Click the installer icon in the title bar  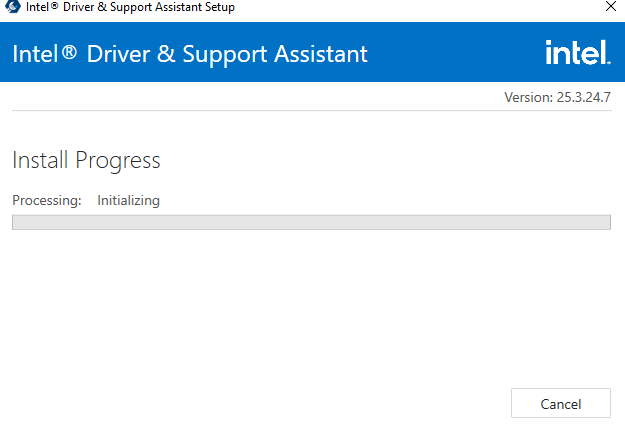click(13, 7)
